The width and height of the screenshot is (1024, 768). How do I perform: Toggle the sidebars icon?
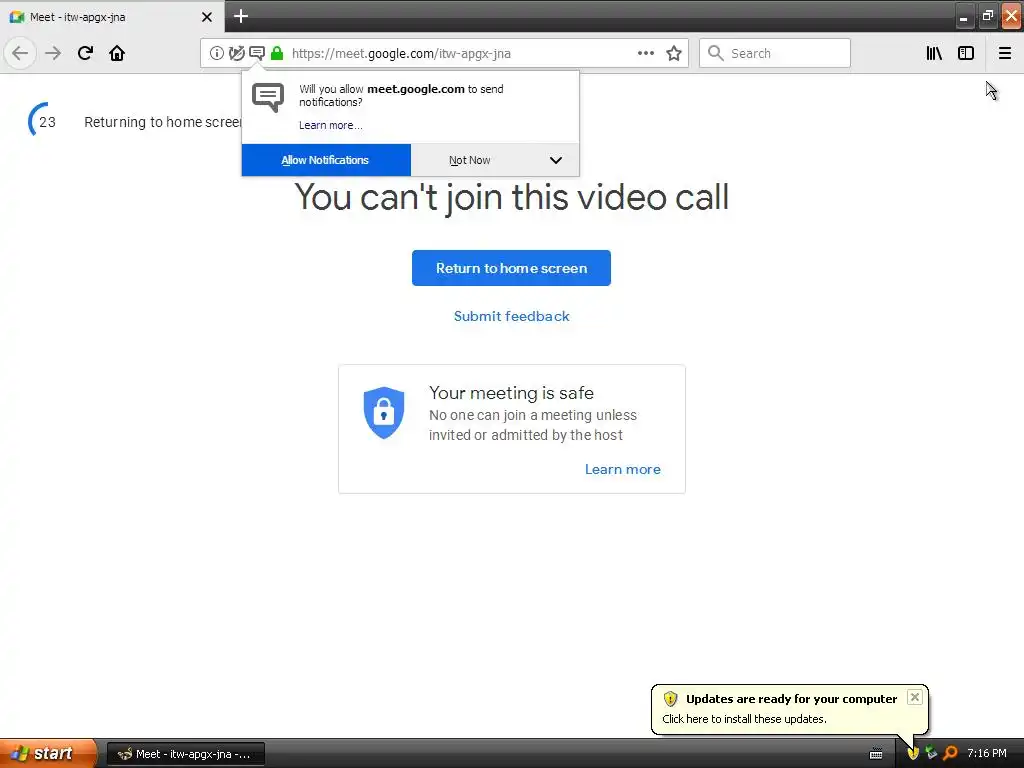point(966,53)
